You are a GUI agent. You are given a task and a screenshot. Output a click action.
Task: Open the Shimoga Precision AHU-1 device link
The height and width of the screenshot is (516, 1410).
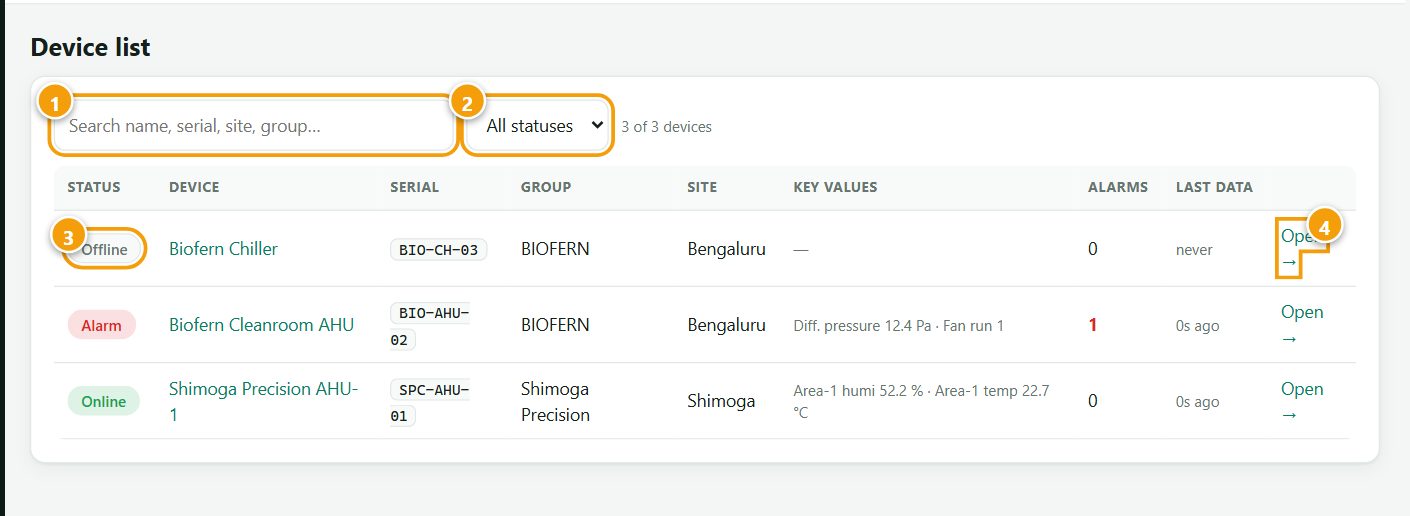click(x=263, y=401)
